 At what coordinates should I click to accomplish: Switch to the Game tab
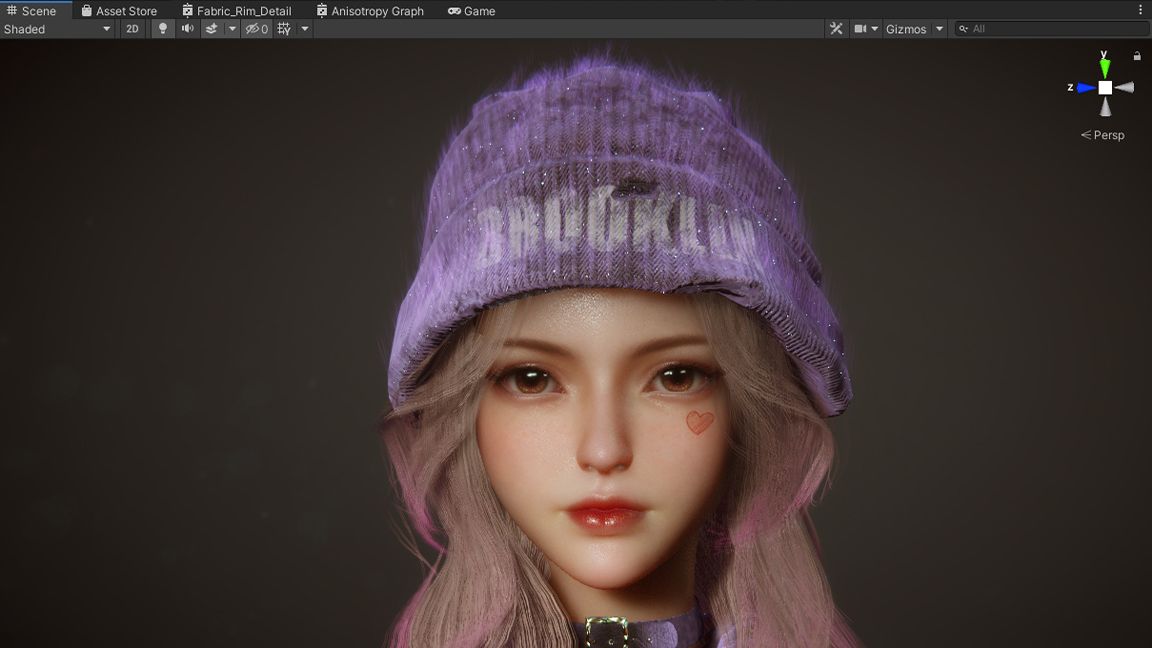pyautogui.click(x=471, y=11)
